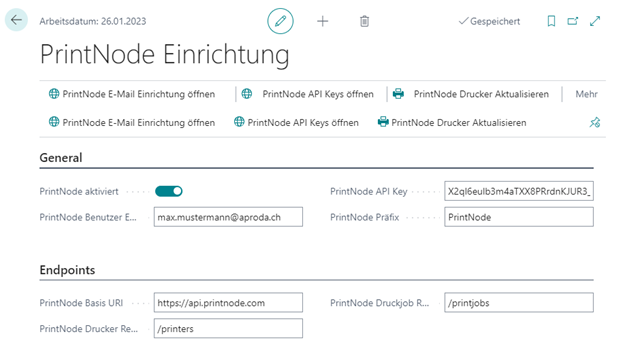This screenshot has width=642, height=362.
Task: Click the PrintNode Benutzer E-Mail field
Action: (228, 217)
